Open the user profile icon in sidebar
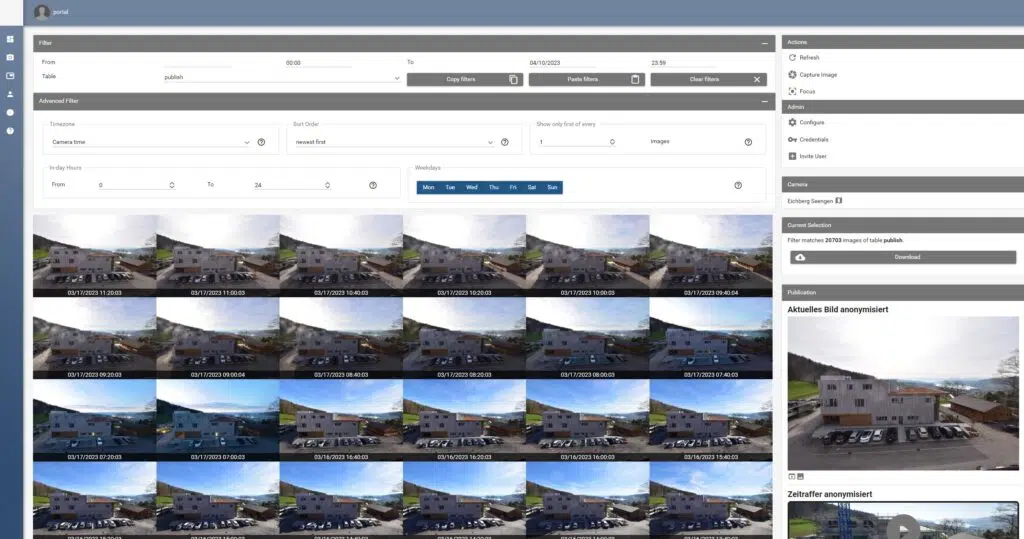 point(10,94)
